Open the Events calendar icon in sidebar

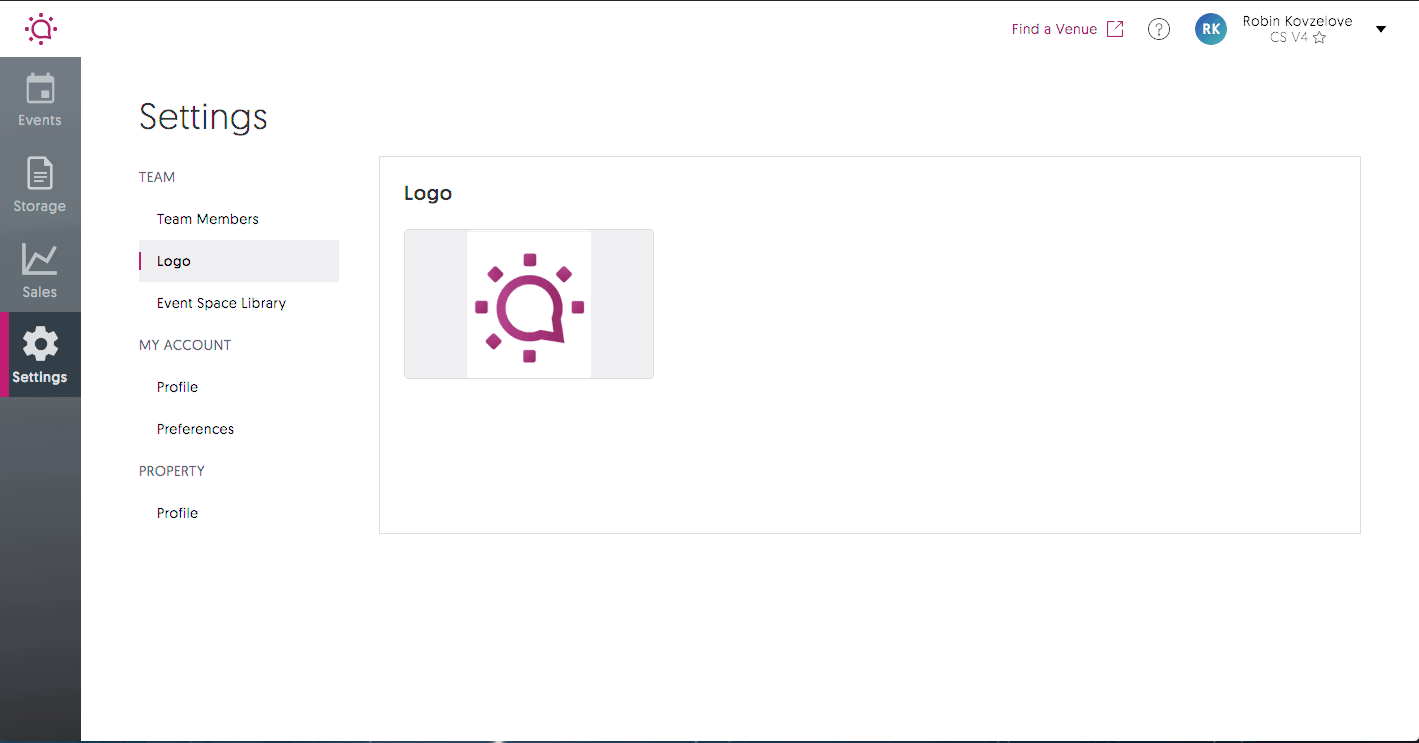click(40, 95)
